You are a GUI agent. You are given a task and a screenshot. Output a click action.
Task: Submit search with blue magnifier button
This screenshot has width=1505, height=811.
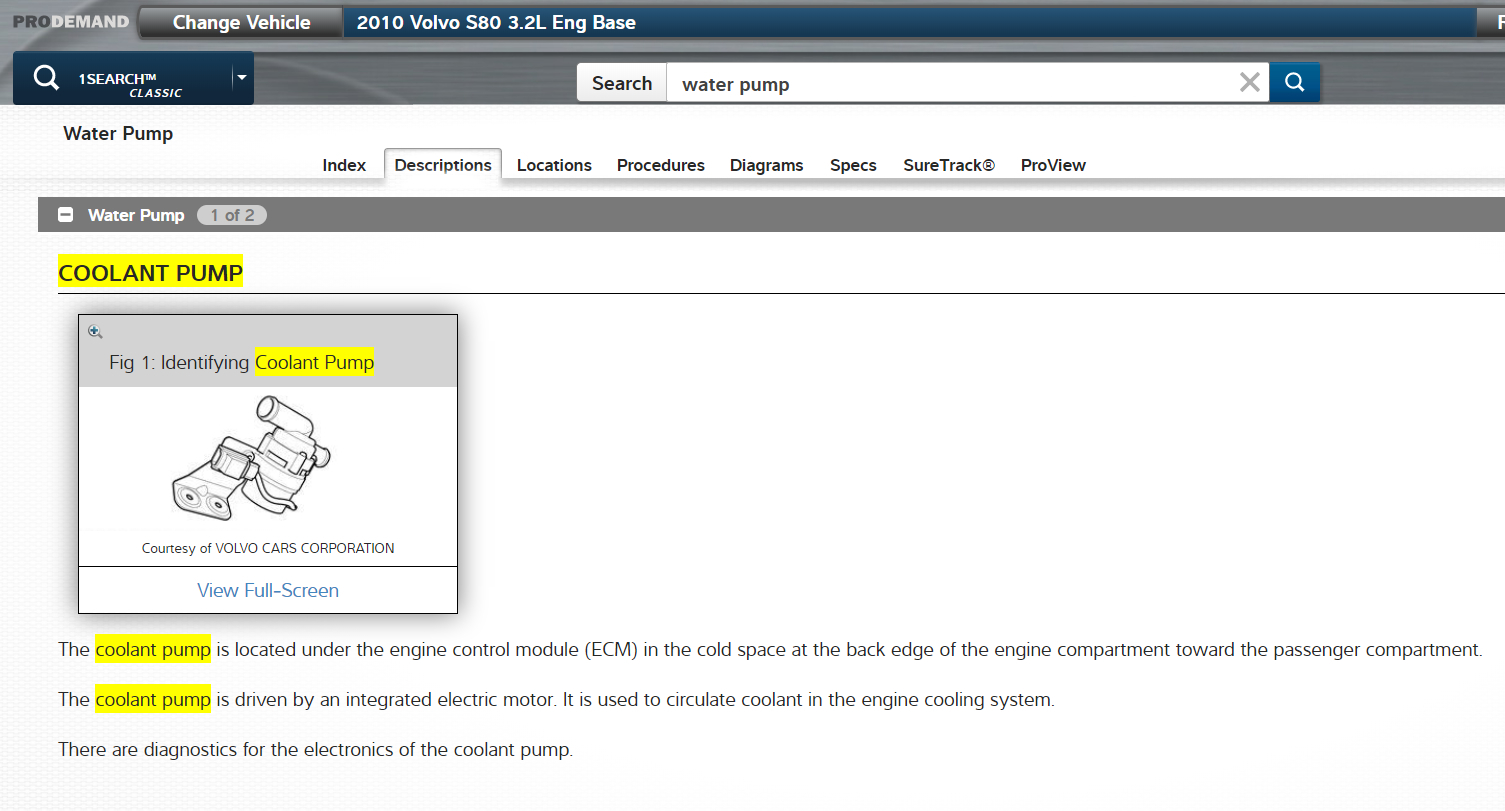click(x=1294, y=83)
